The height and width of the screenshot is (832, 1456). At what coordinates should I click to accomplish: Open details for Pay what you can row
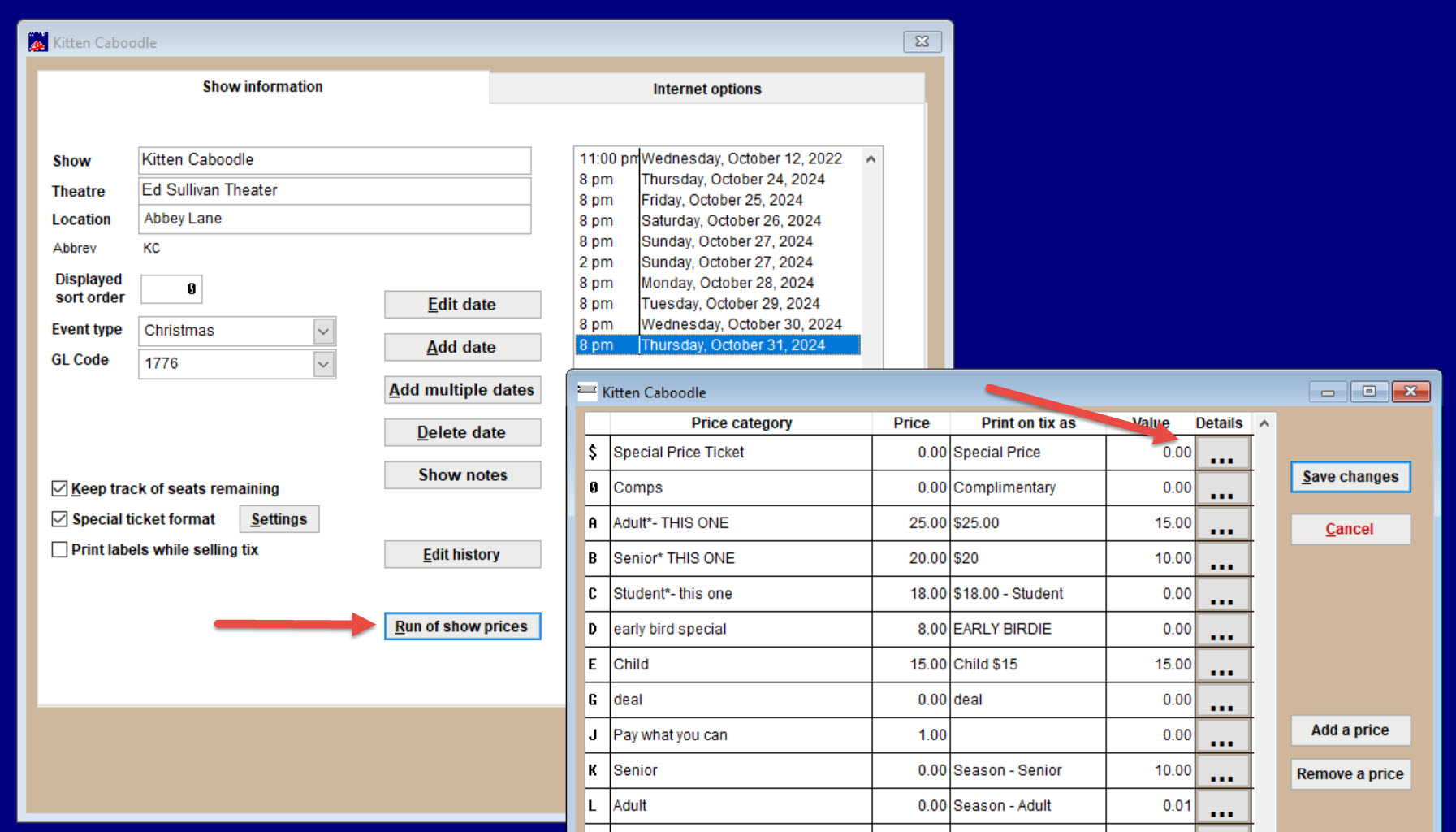pos(1222,735)
